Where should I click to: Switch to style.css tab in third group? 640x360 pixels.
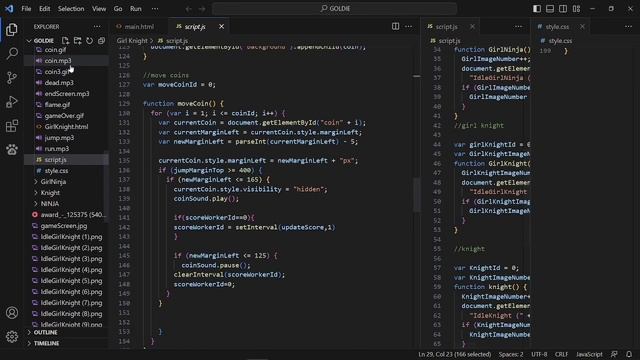click(558, 27)
